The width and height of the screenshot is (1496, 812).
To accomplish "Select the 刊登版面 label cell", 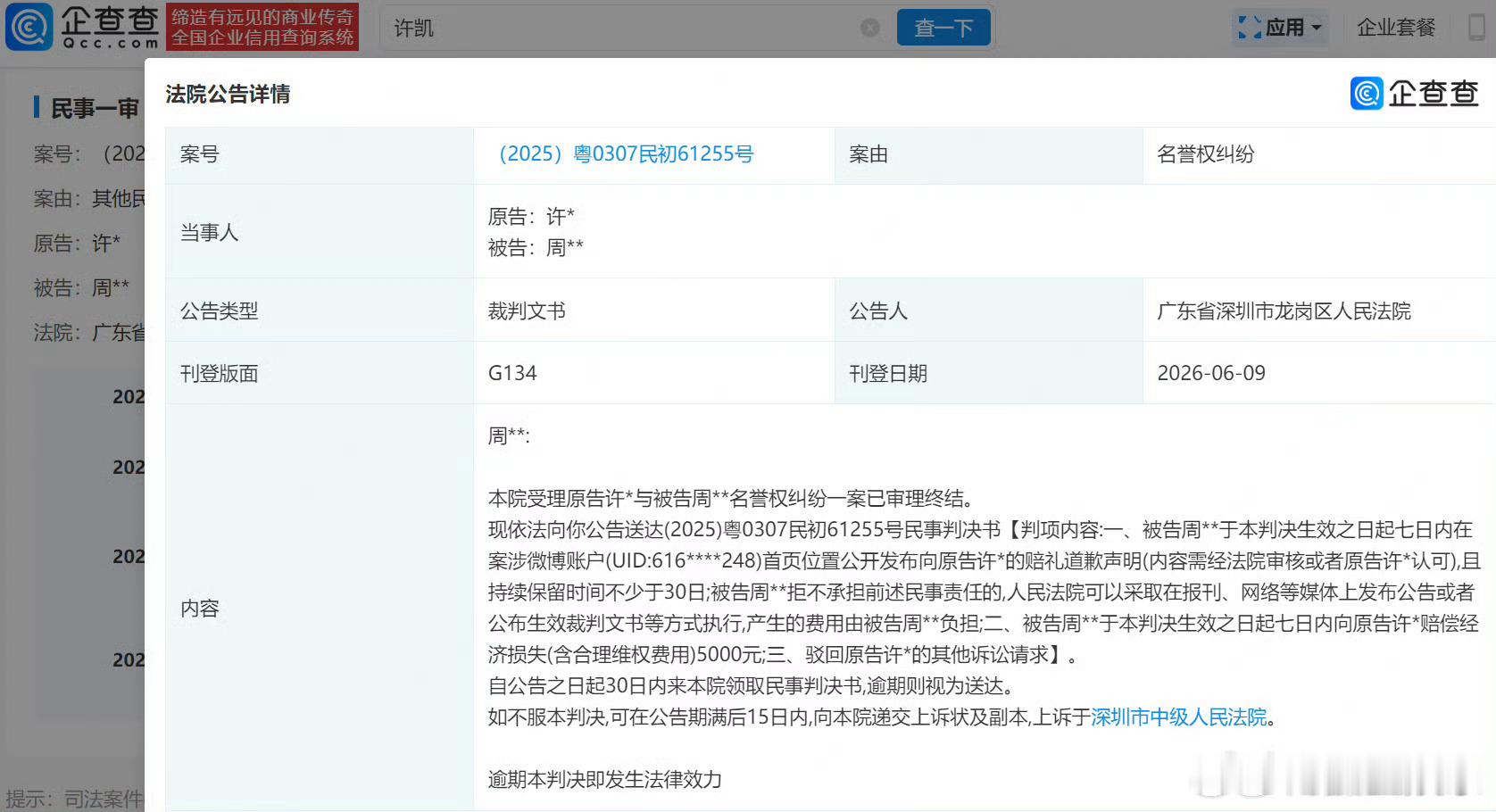I will click(320, 373).
